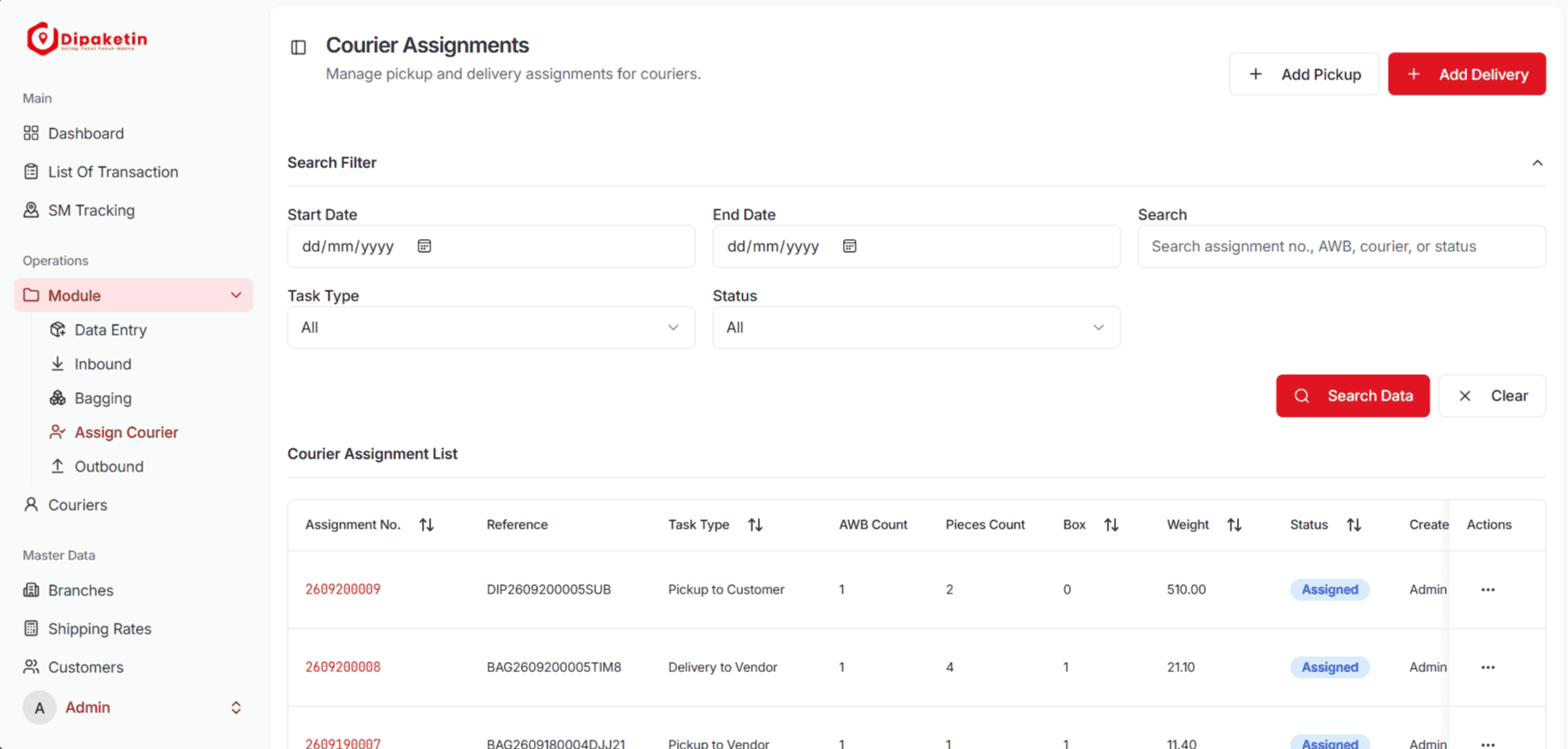Click the Add Delivery button
1568x749 pixels.
pyautogui.click(x=1466, y=74)
